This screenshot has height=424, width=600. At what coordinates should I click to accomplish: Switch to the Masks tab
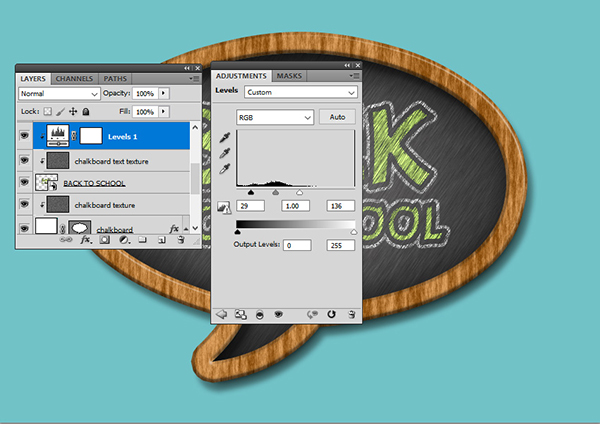point(290,76)
